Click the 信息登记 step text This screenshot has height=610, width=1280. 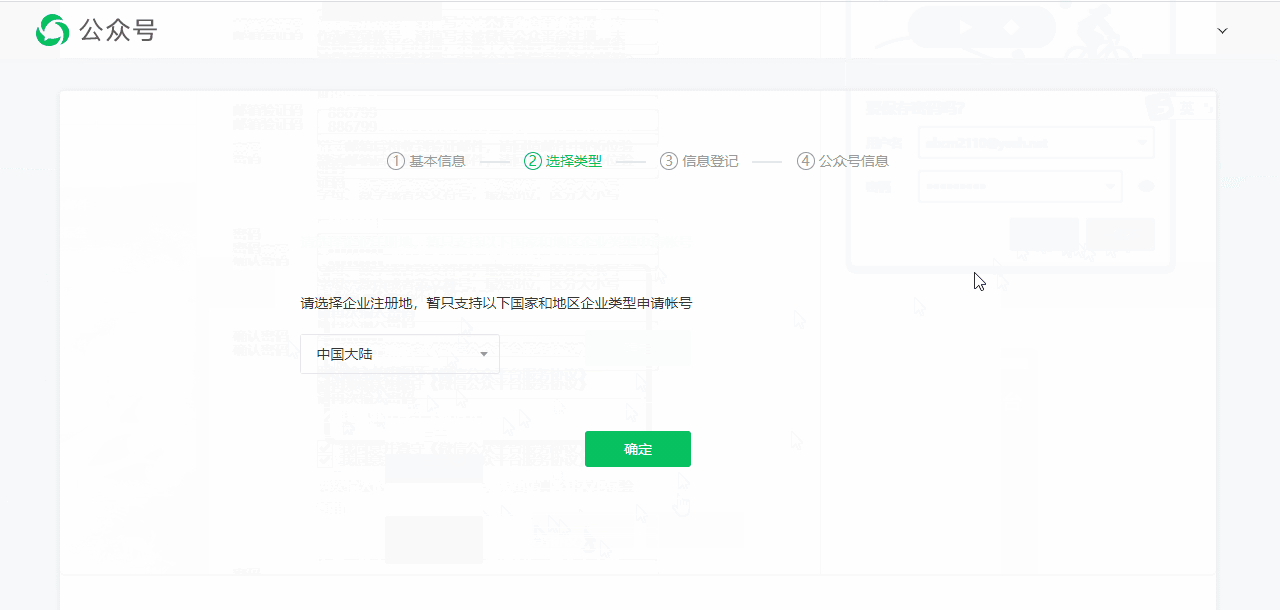click(710, 161)
